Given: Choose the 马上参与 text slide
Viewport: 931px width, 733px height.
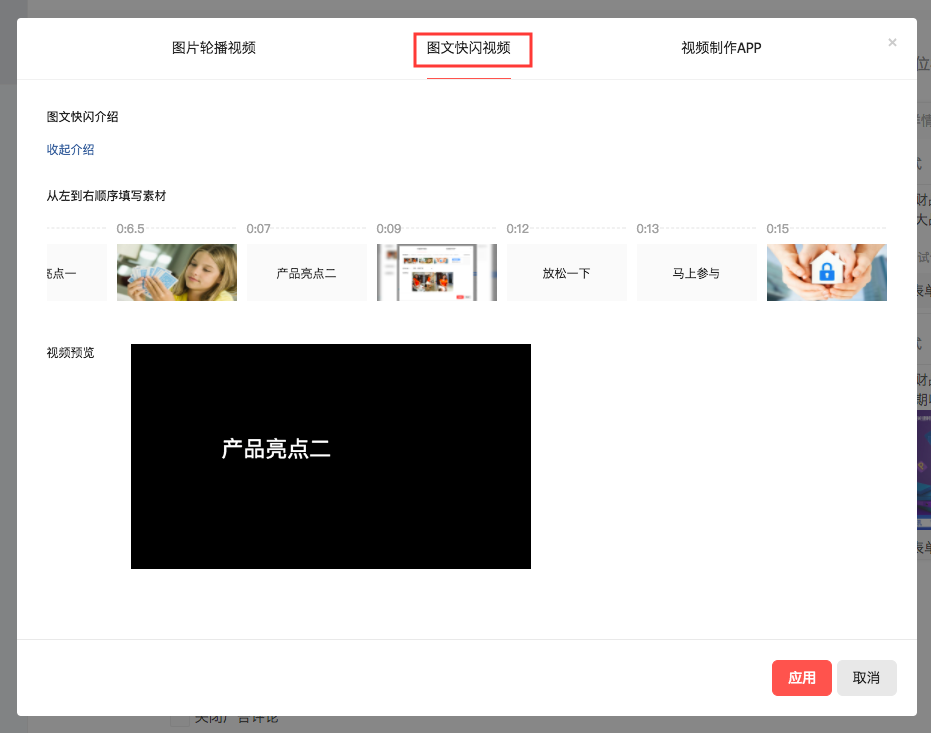Looking at the screenshot, I should (697, 272).
